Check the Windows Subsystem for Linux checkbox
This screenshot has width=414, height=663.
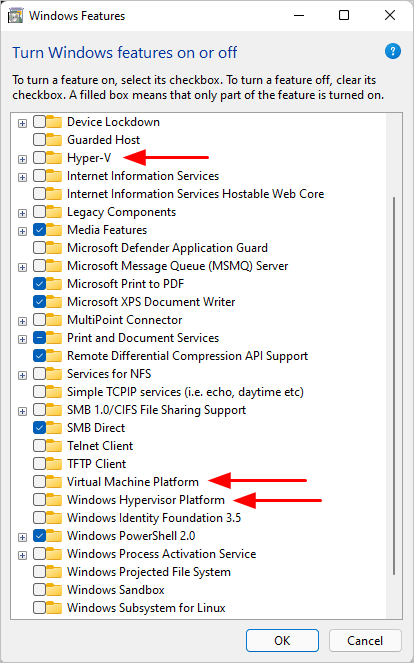(x=39, y=608)
